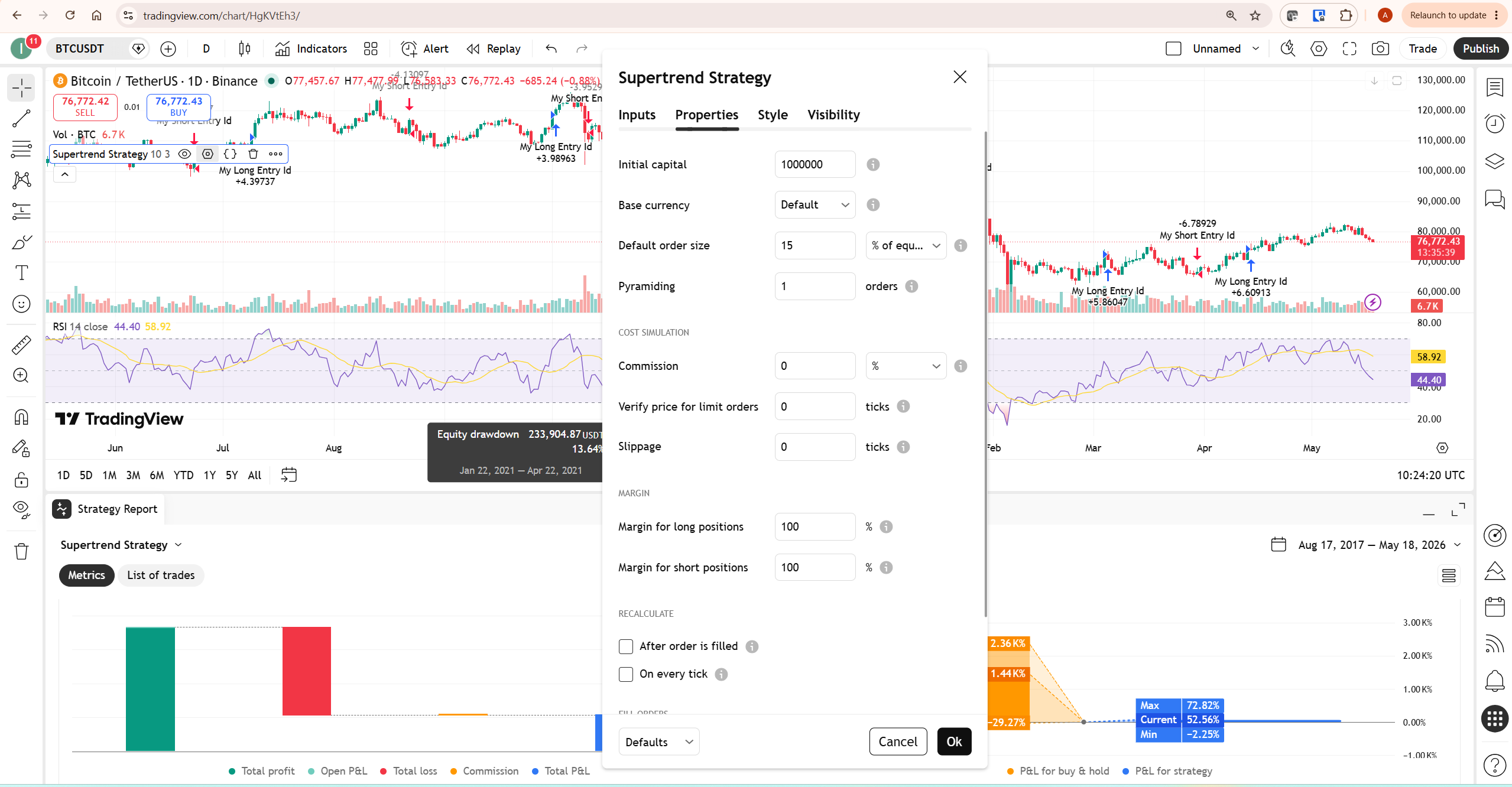Open the List of trades tab

click(x=161, y=575)
